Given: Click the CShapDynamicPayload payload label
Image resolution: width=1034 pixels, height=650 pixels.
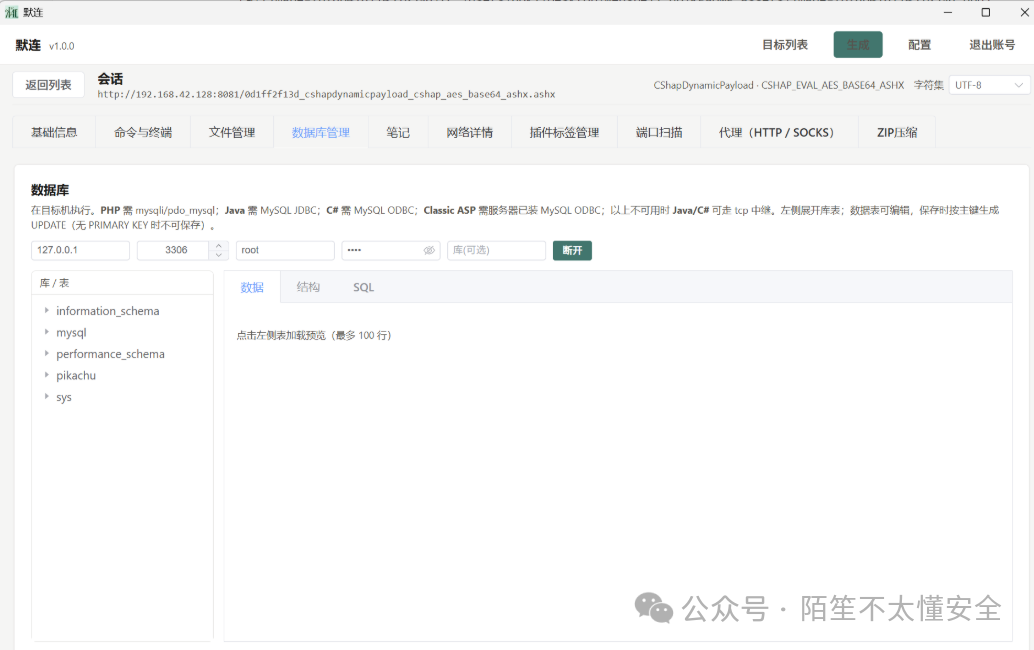Looking at the screenshot, I should pos(779,85).
